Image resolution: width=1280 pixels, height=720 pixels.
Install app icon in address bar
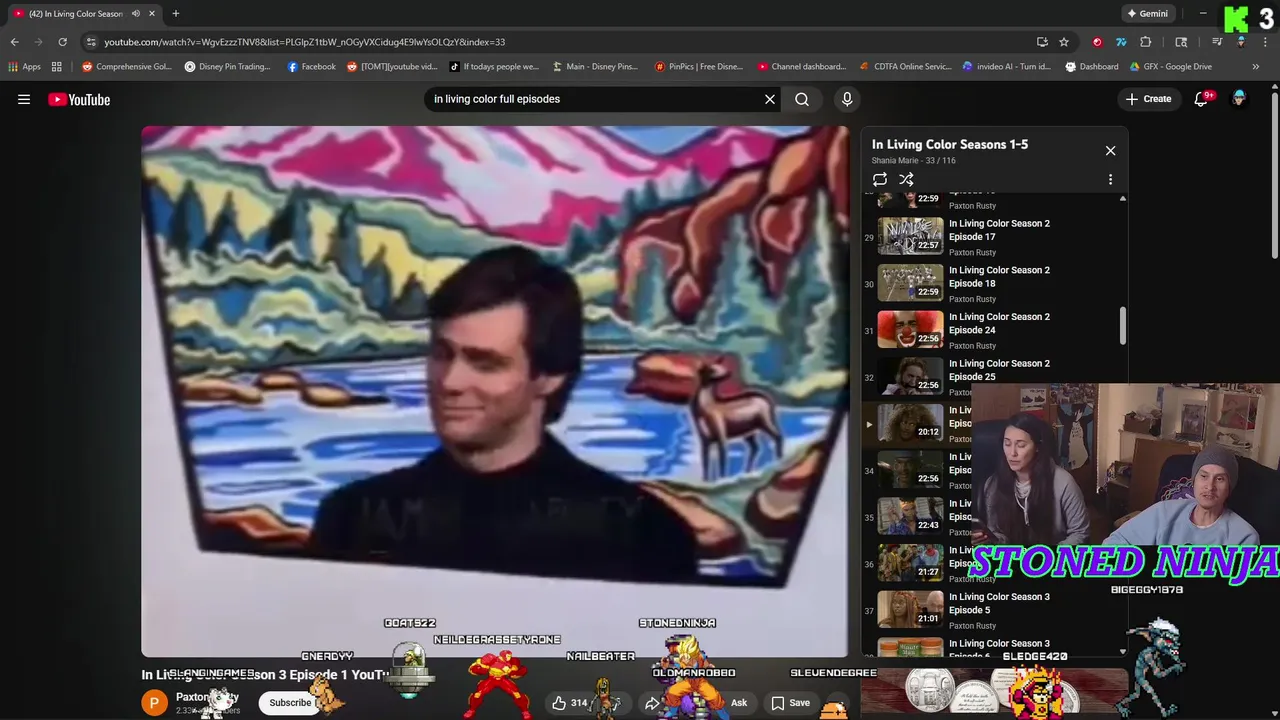point(1042,42)
